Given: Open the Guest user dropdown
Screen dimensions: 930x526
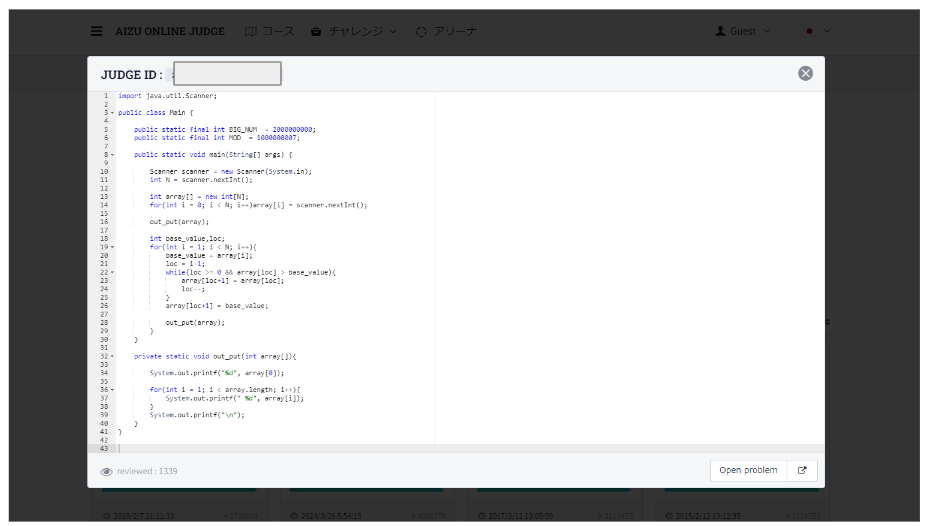Looking at the screenshot, I should tap(742, 31).
